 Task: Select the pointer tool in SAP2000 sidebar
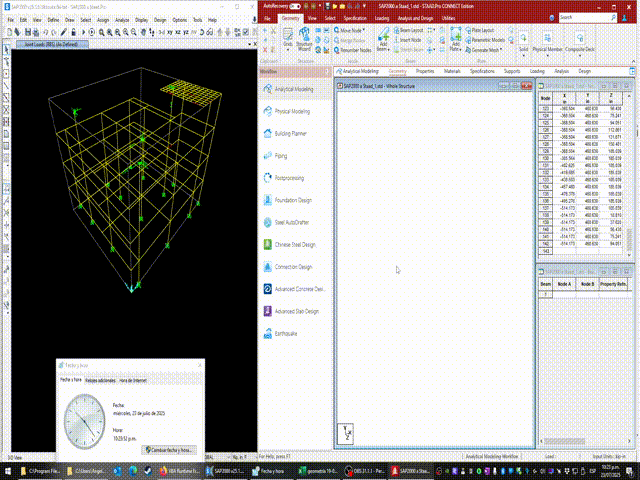coord(6,50)
